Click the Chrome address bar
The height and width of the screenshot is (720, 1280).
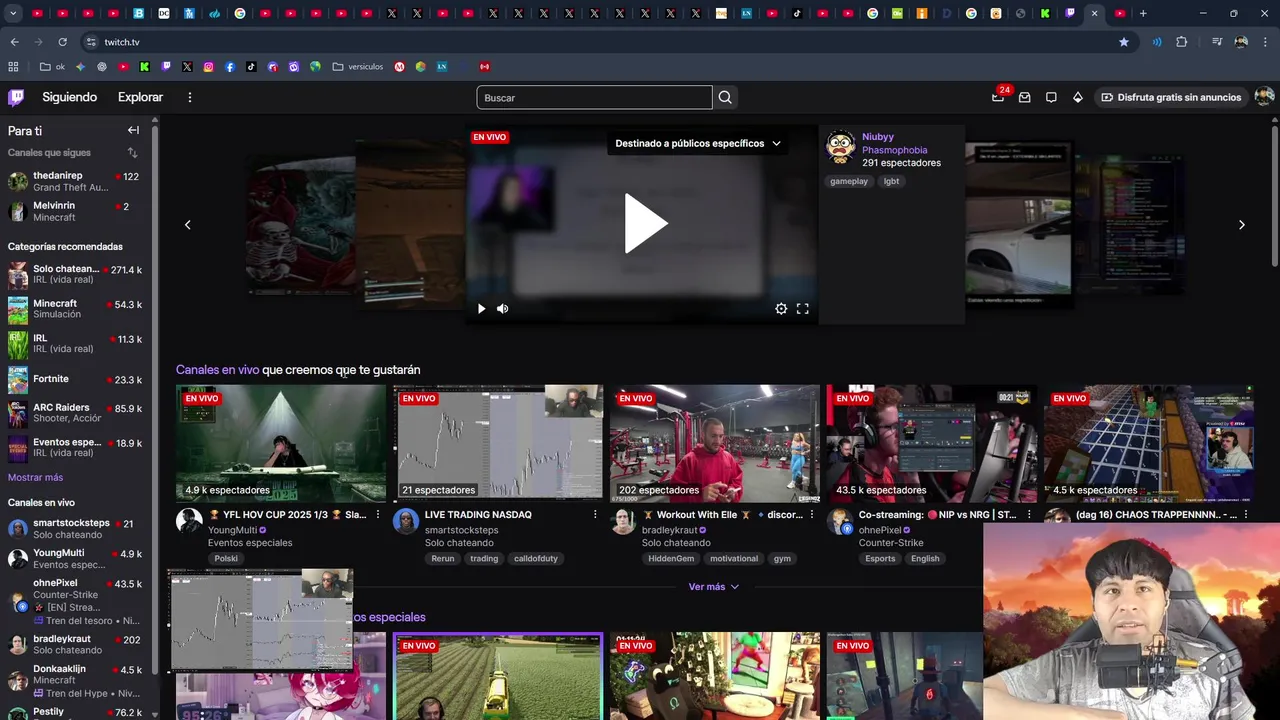click(600, 42)
